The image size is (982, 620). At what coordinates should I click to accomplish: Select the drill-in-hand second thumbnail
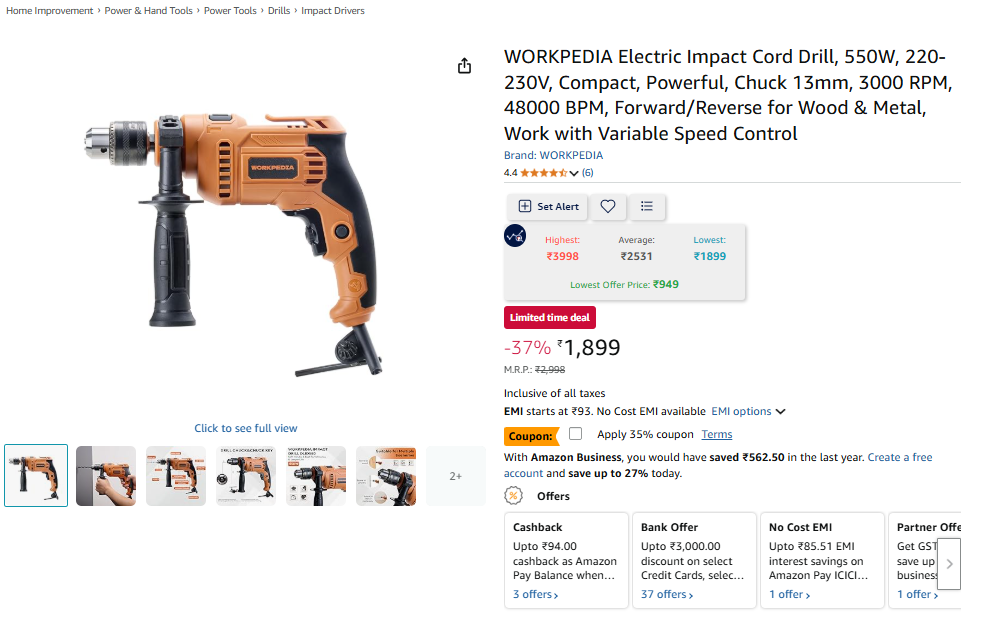[x=106, y=476]
